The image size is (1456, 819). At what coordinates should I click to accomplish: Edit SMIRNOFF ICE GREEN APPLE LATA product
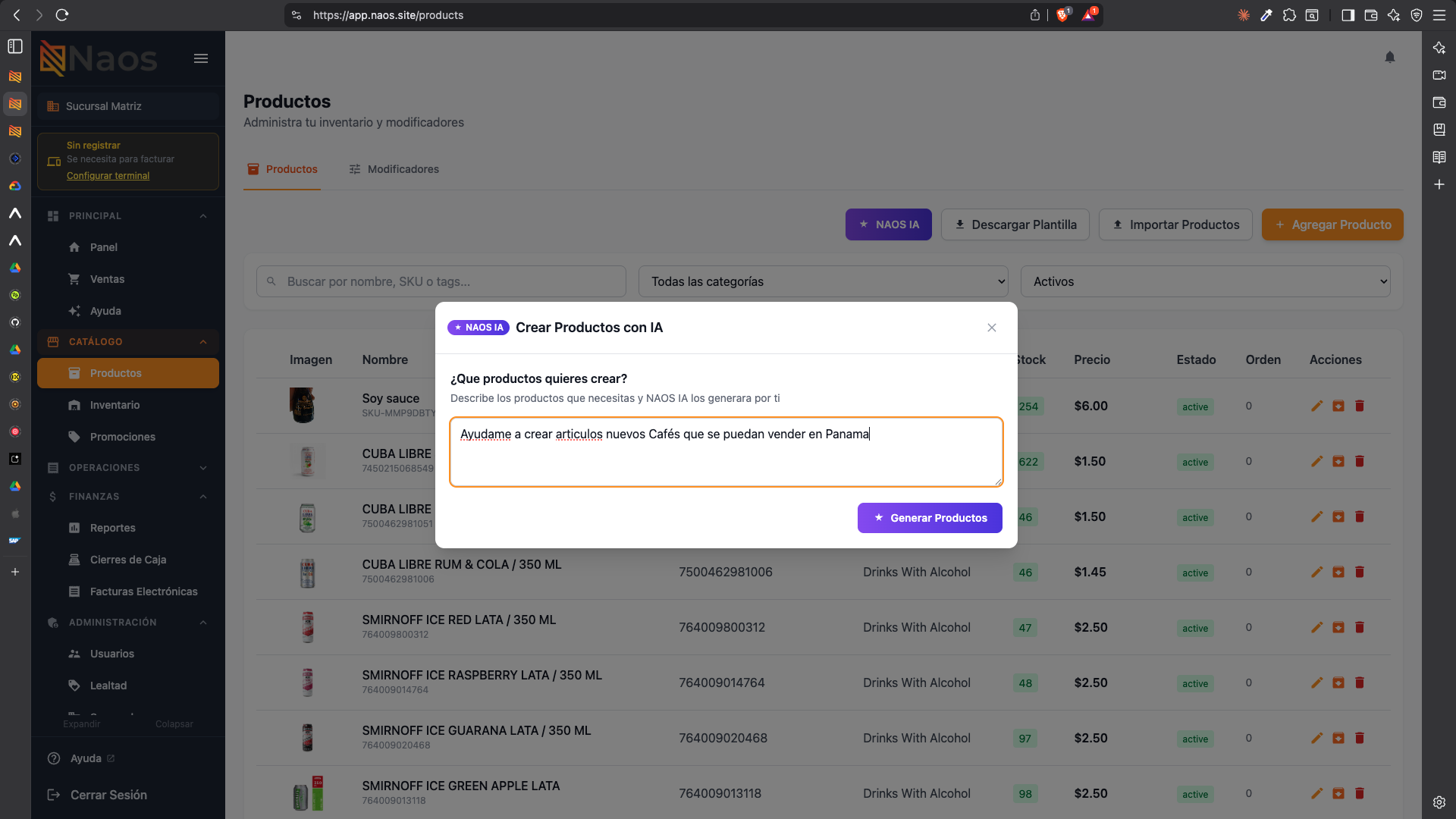coord(1317,793)
